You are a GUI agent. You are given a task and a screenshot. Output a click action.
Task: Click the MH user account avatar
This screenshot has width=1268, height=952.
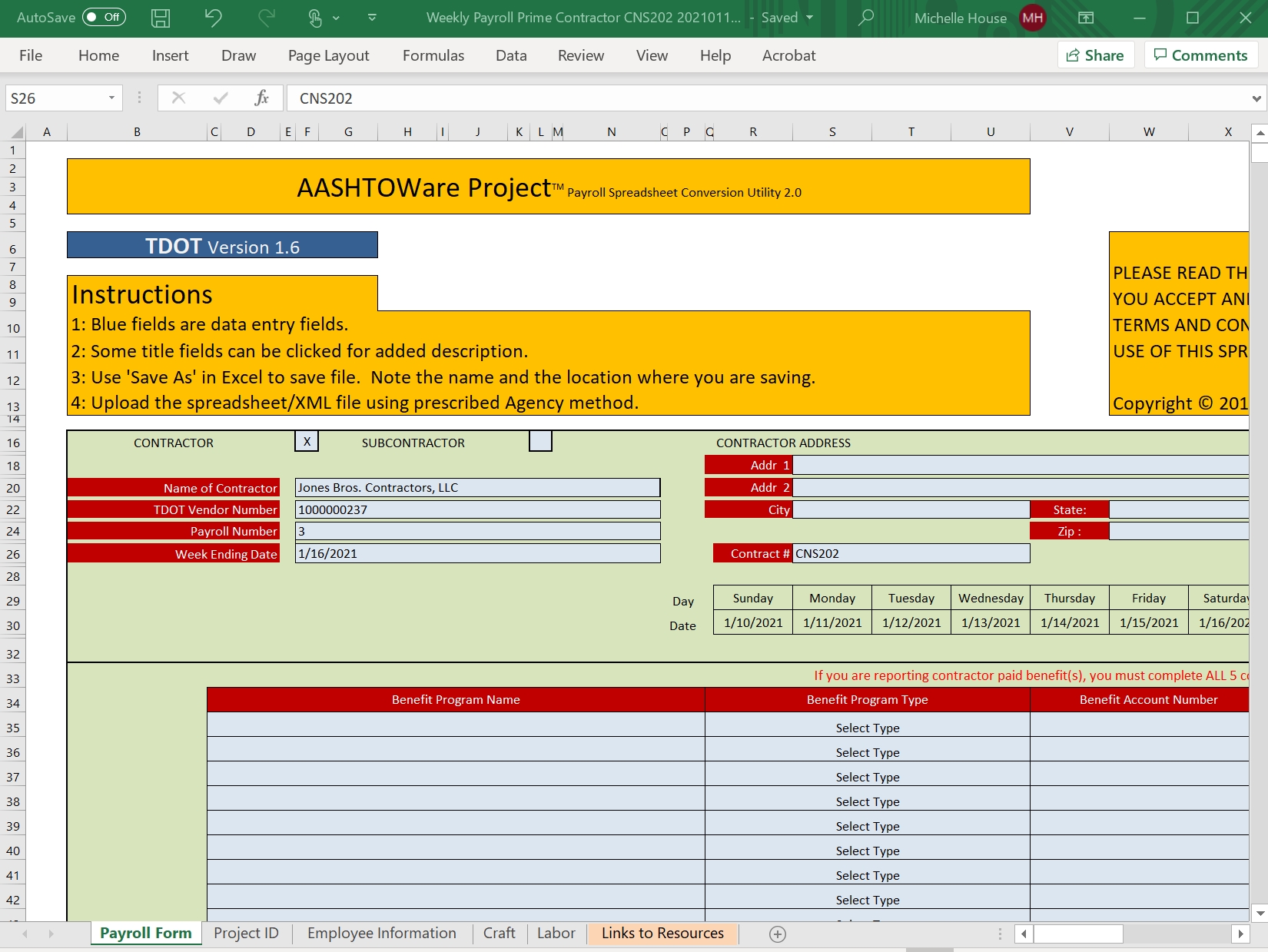point(1032,18)
